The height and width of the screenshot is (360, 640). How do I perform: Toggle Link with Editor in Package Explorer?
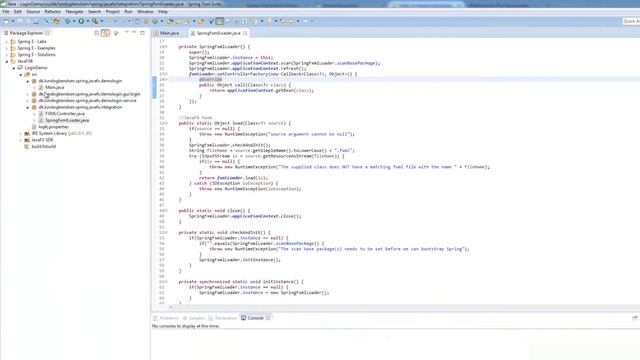[x=105, y=33]
